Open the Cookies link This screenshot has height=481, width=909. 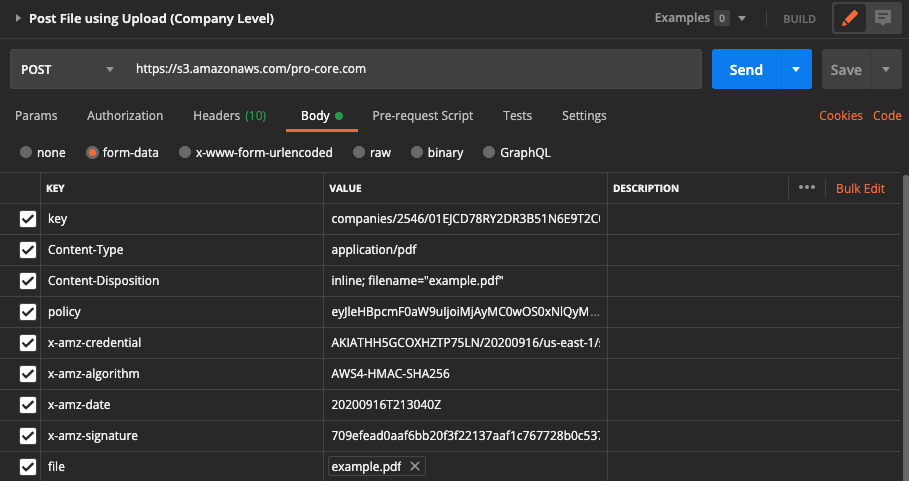(841, 115)
